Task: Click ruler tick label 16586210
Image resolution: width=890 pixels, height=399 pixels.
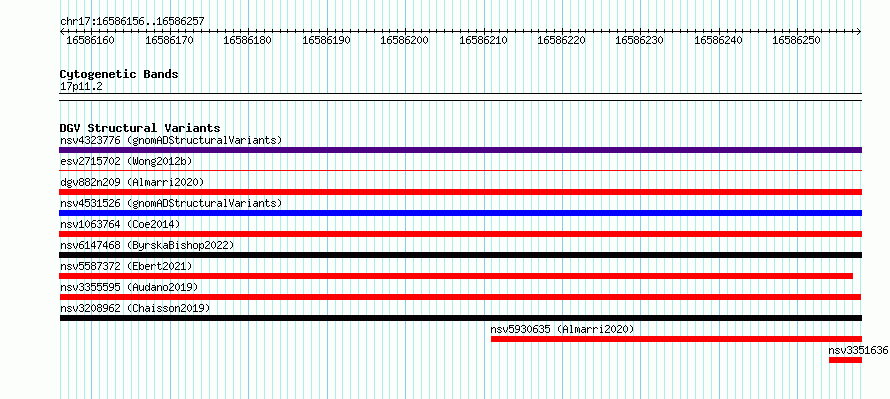Action: click(x=483, y=40)
